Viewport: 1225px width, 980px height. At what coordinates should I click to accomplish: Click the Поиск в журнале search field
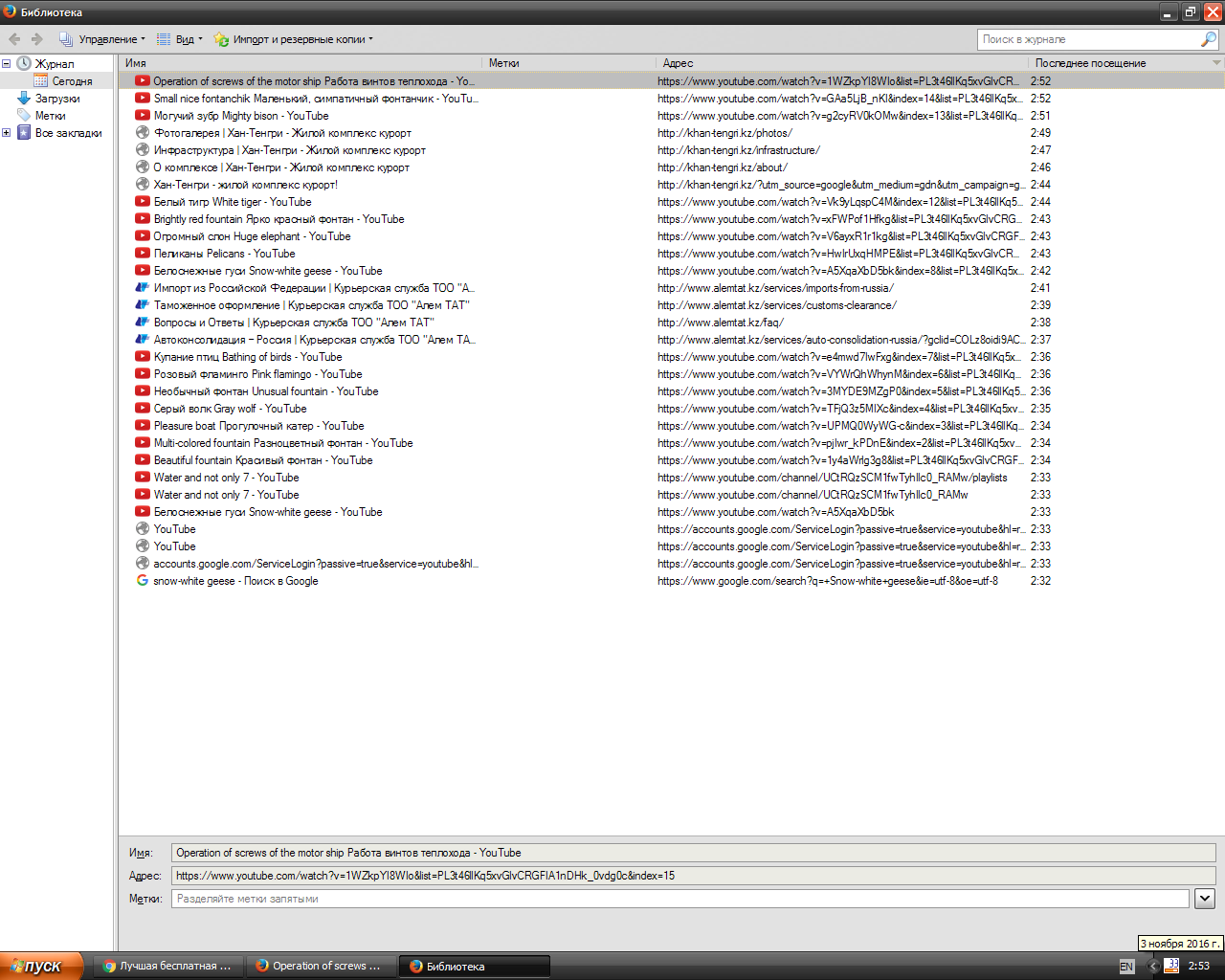pos(1089,39)
